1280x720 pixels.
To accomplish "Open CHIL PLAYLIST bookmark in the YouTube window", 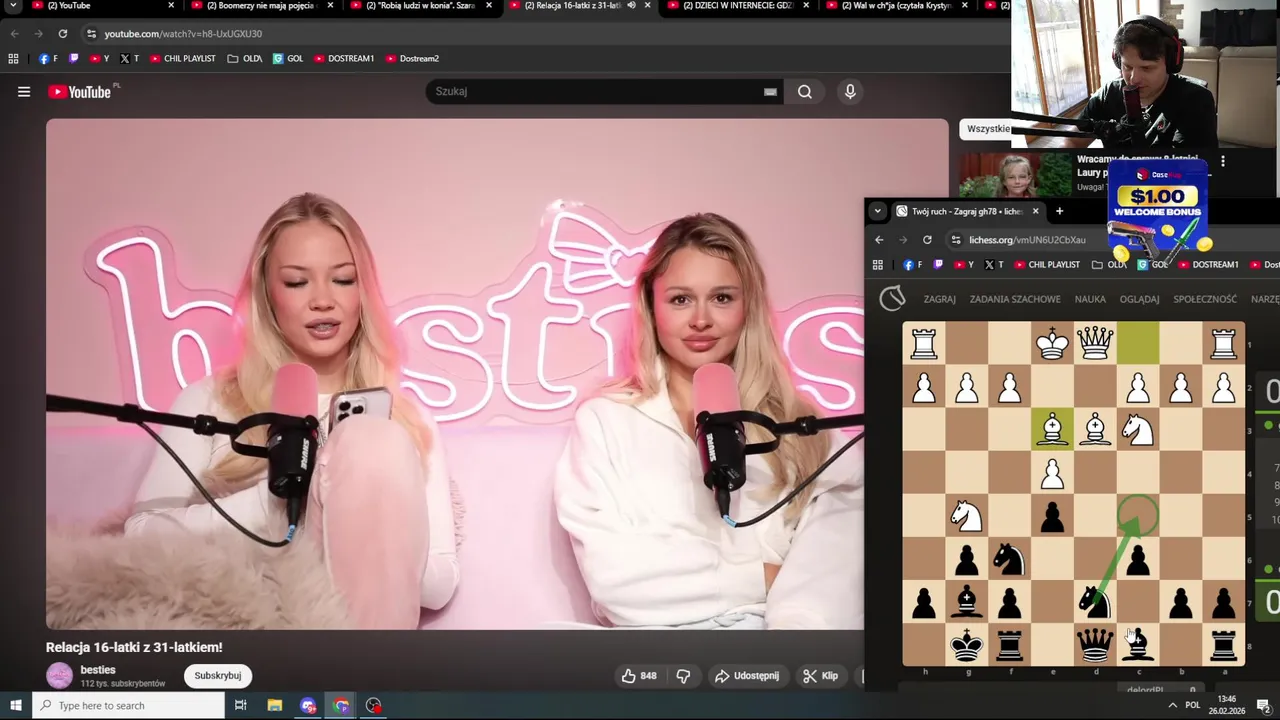I will 183,59.
